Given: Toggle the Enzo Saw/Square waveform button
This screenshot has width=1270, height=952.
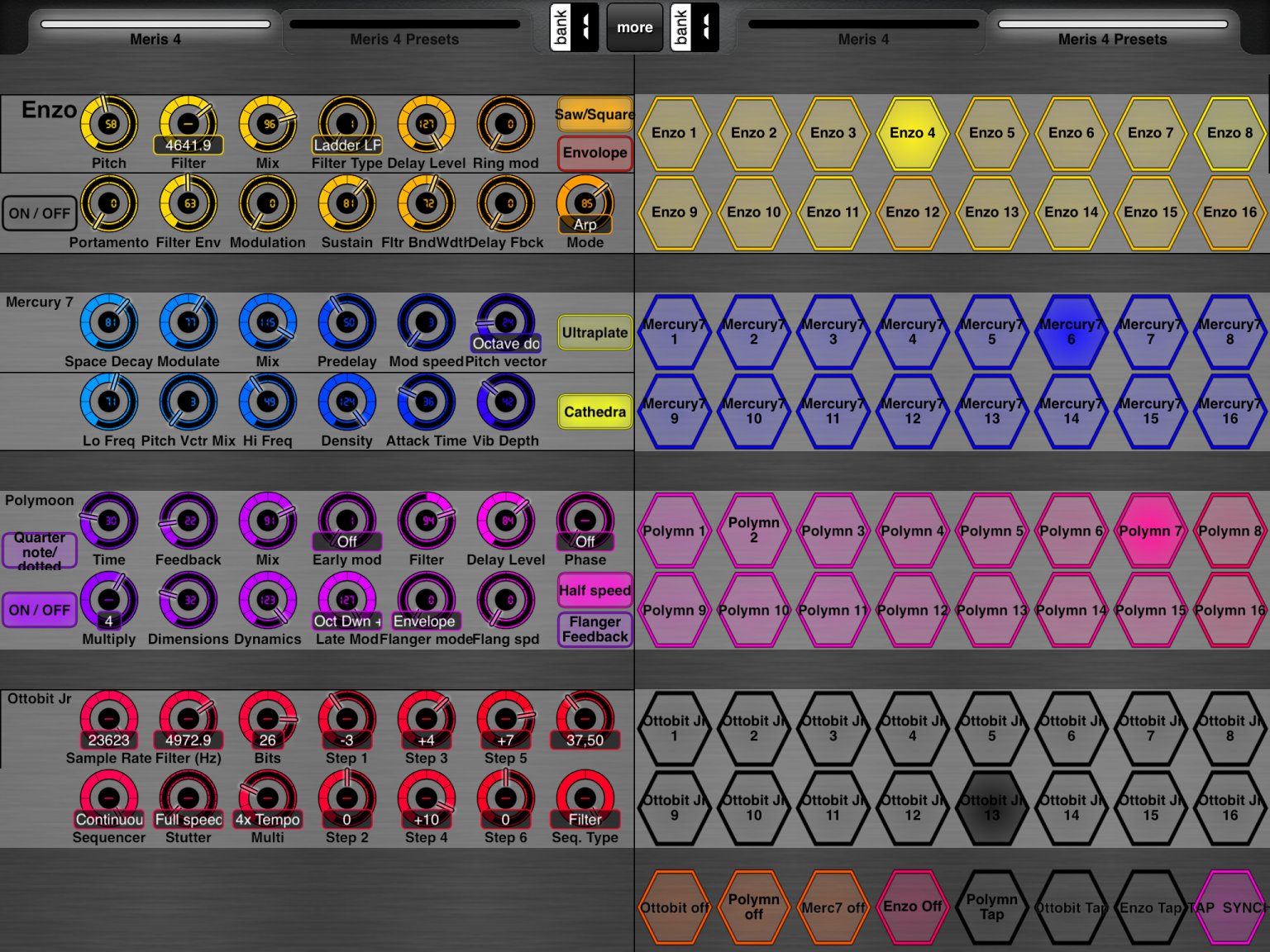Looking at the screenshot, I should 595,114.
